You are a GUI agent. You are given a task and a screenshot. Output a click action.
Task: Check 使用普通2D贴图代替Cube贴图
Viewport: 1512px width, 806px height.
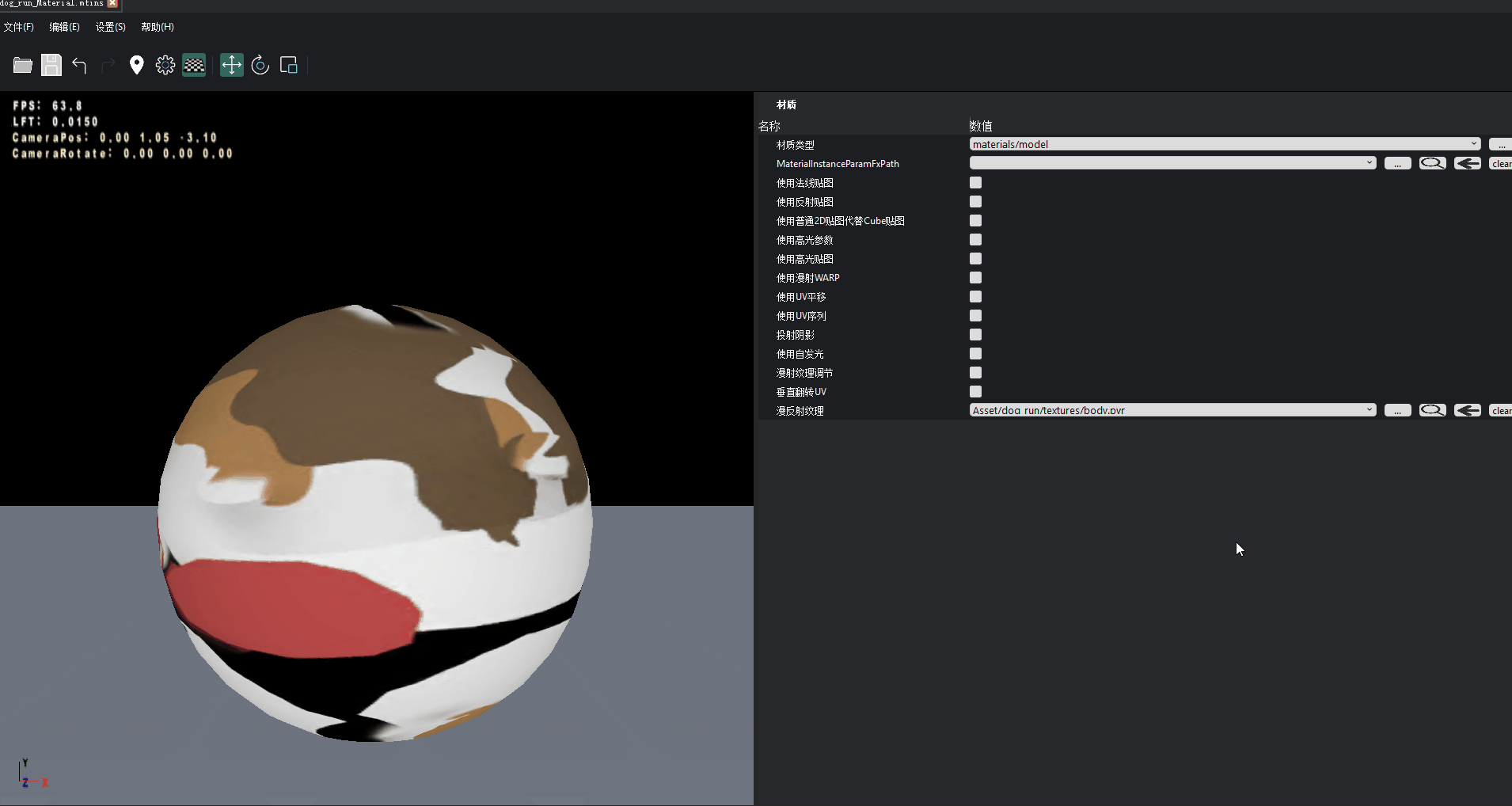975,221
